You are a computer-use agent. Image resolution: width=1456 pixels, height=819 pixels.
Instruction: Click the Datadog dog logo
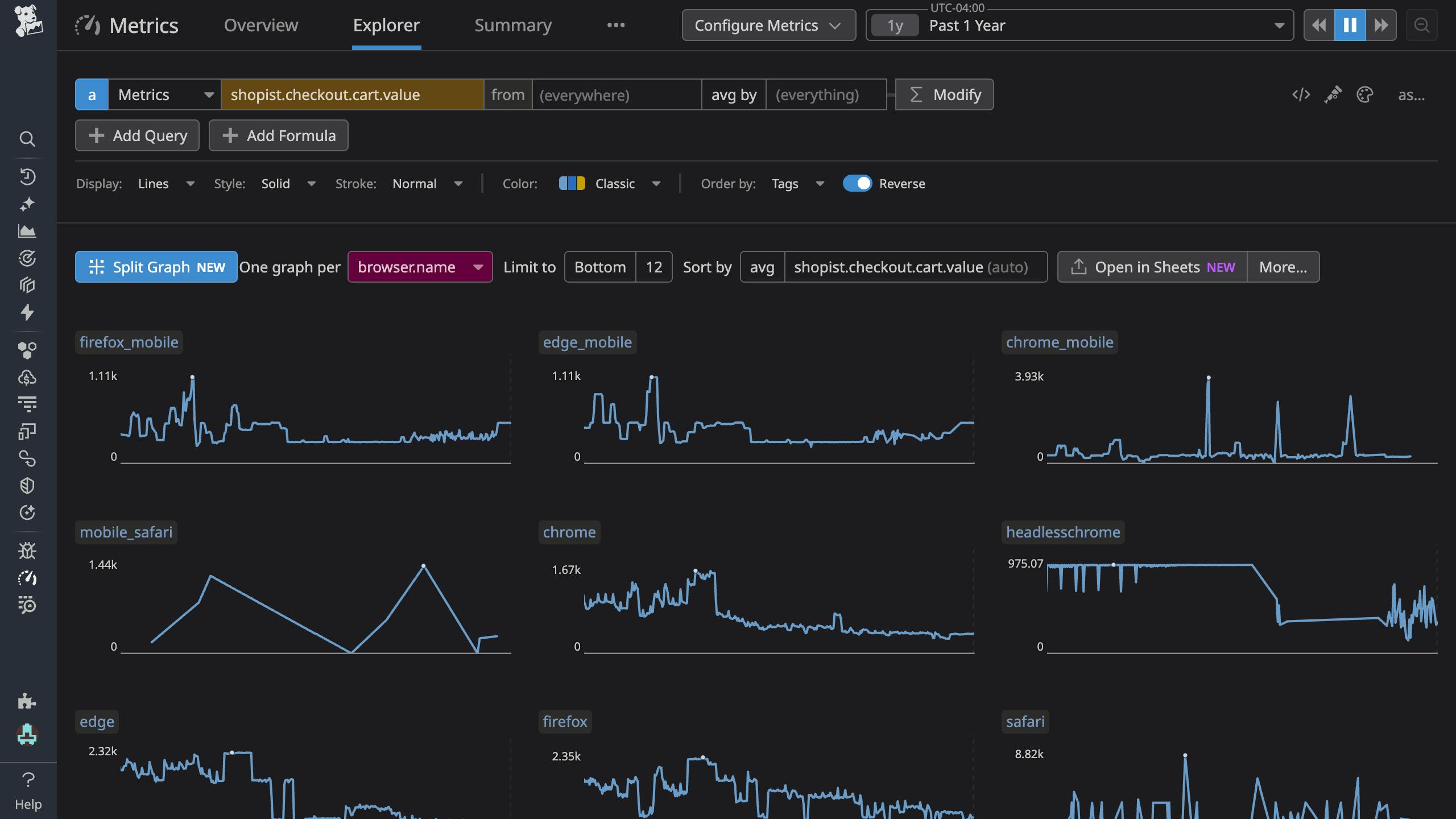pyautogui.click(x=28, y=22)
